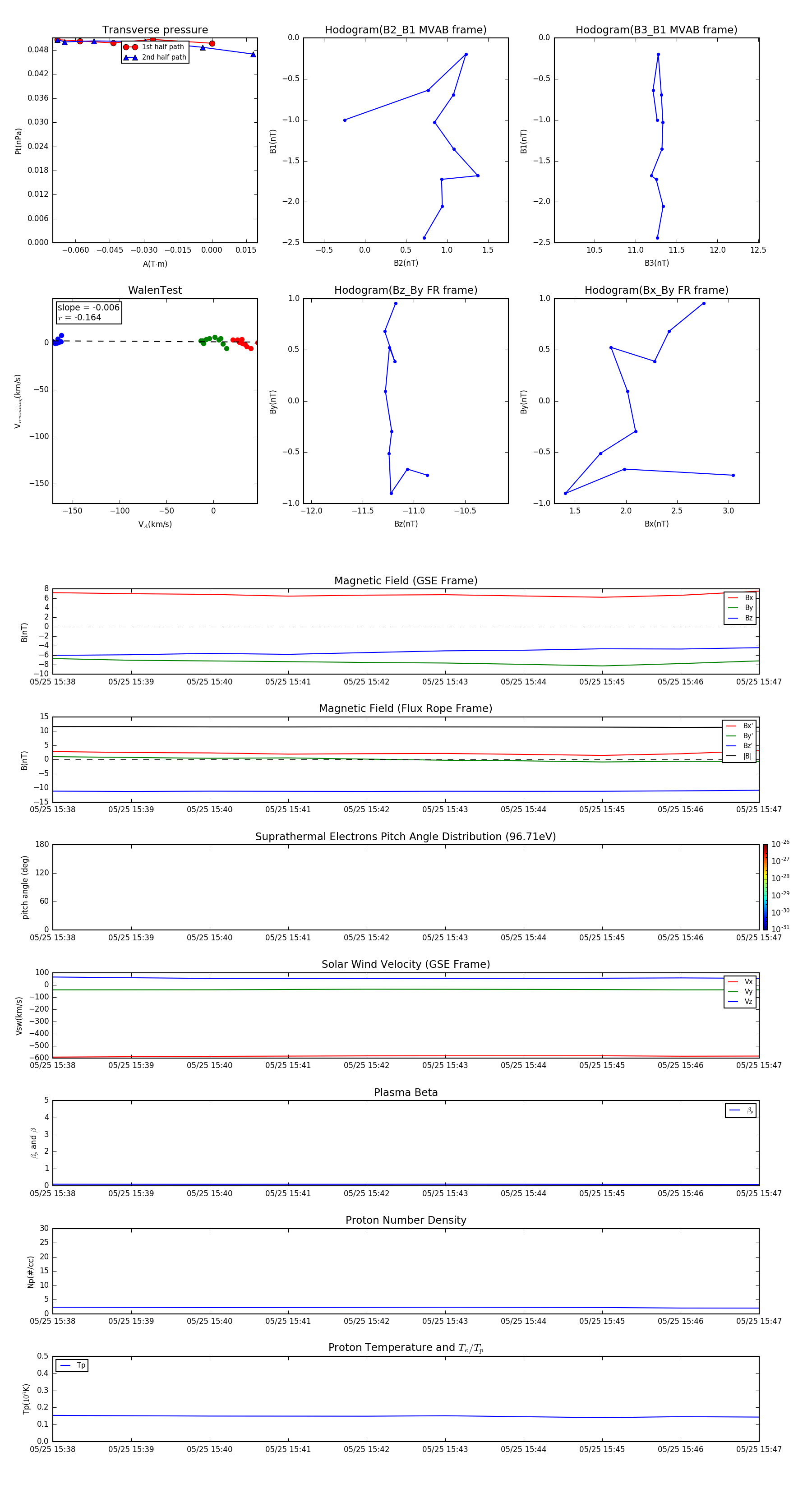Click the 'pitch angle (deg)' axis label
The width and height of the screenshot is (812, 1489).
pyautogui.click(x=25, y=887)
